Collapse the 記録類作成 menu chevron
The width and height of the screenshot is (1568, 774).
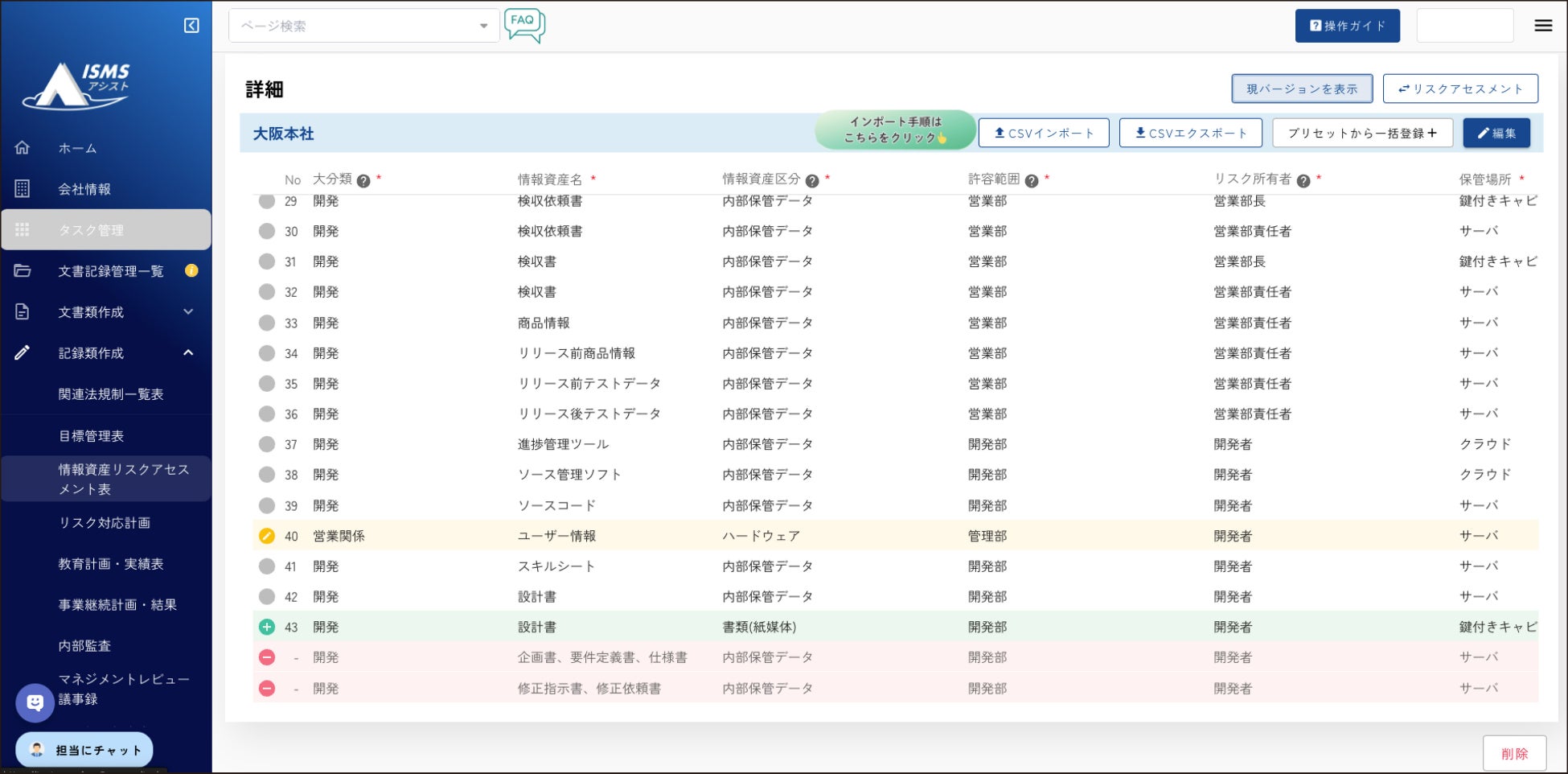click(188, 352)
